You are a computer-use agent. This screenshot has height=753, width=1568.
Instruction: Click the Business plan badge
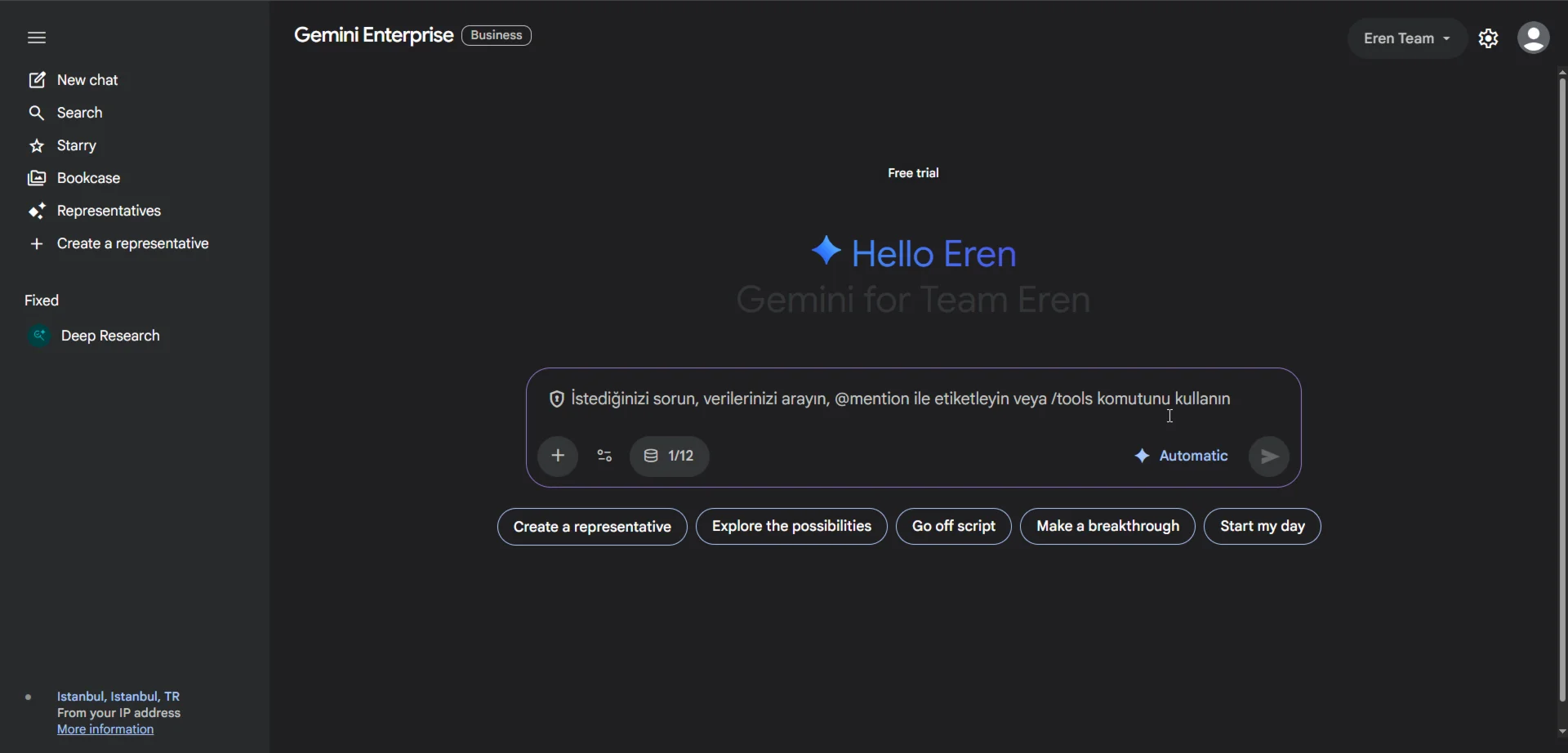click(x=497, y=36)
